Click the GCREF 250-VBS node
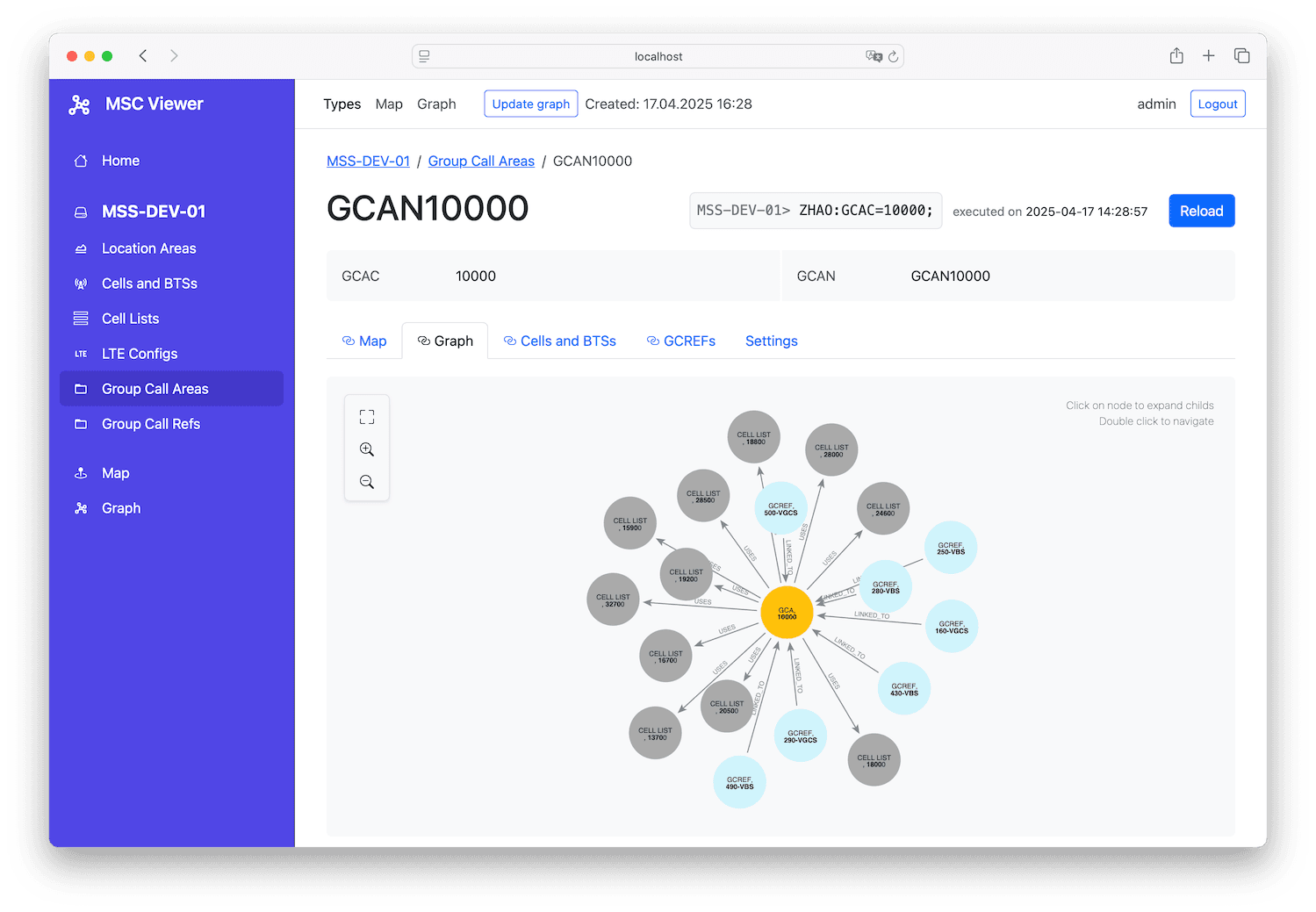 [x=951, y=548]
